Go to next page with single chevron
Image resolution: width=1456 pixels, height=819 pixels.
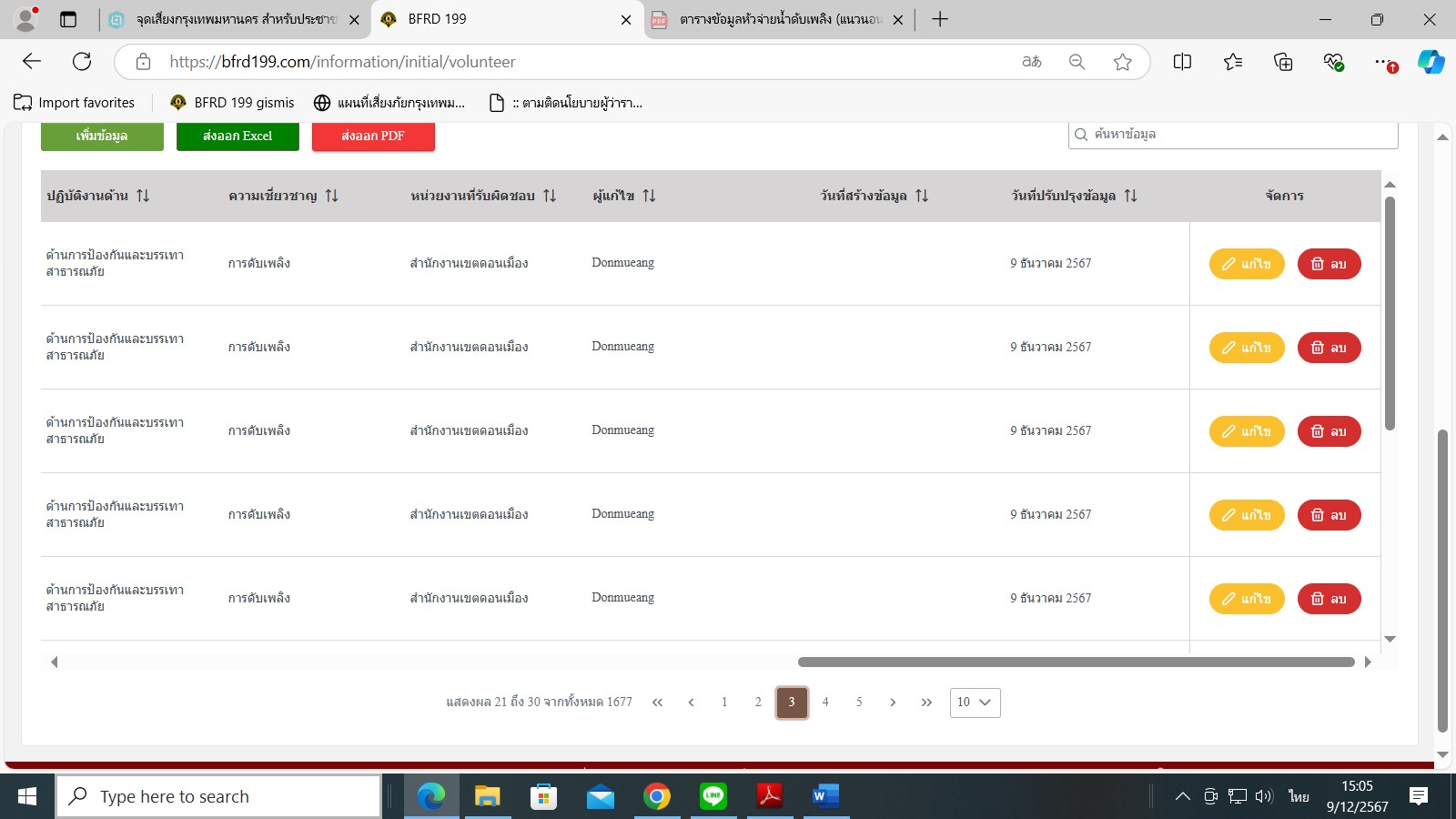tap(893, 703)
